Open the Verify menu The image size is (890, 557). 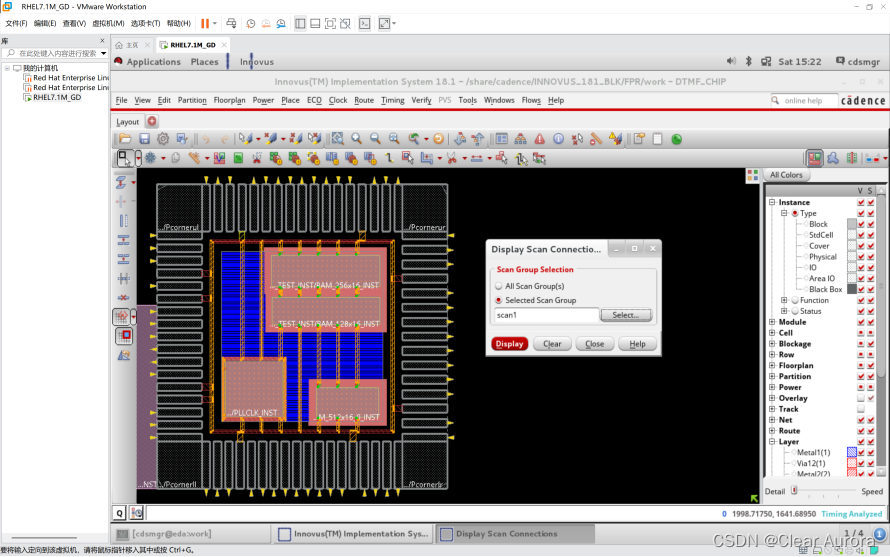[x=421, y=100]
